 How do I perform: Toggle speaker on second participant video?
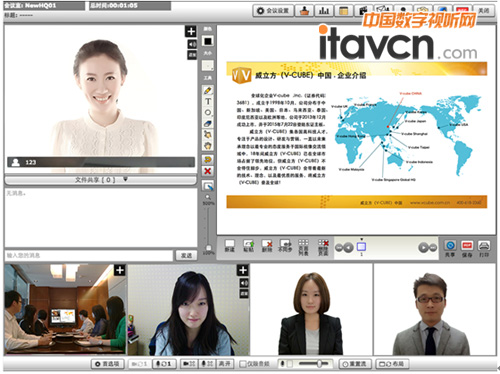244,283
